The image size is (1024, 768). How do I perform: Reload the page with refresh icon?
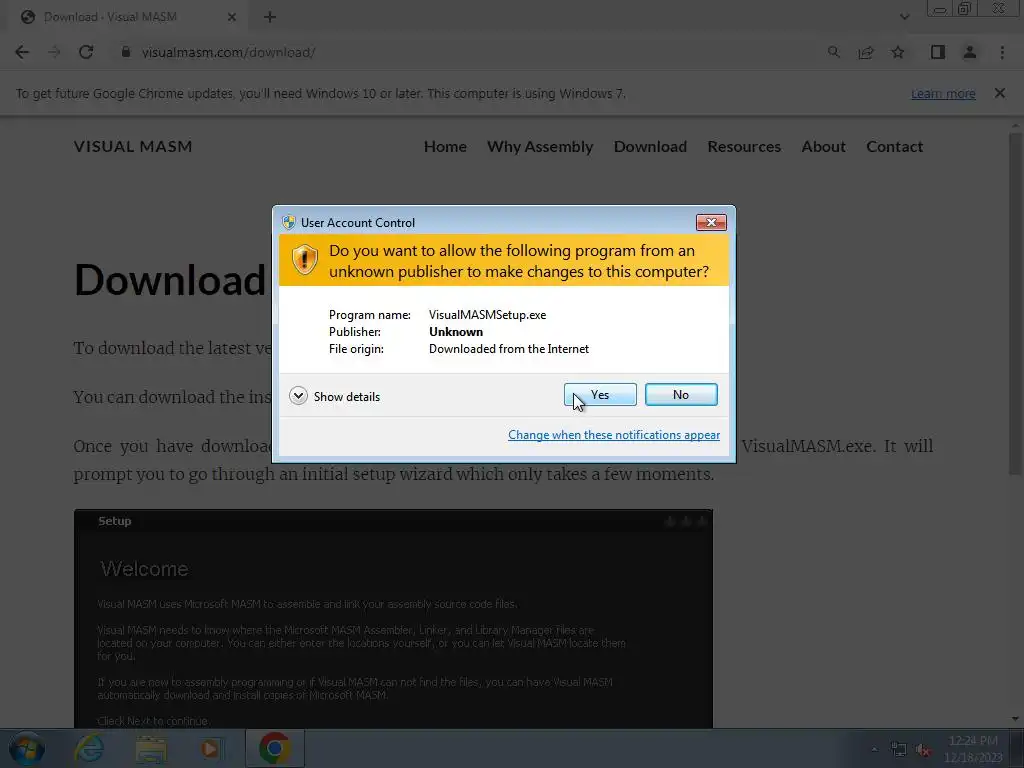[86, 52]
